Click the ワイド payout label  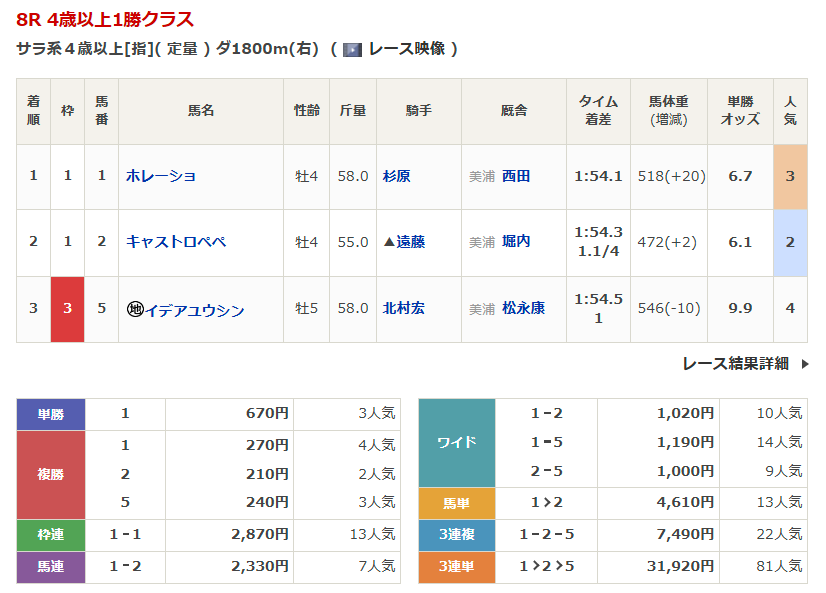(457, 442)
